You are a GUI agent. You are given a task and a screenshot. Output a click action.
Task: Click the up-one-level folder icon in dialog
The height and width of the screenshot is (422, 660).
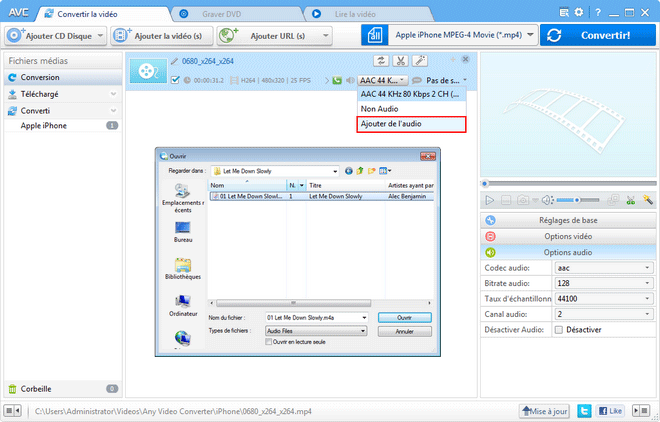click(360, 171)
